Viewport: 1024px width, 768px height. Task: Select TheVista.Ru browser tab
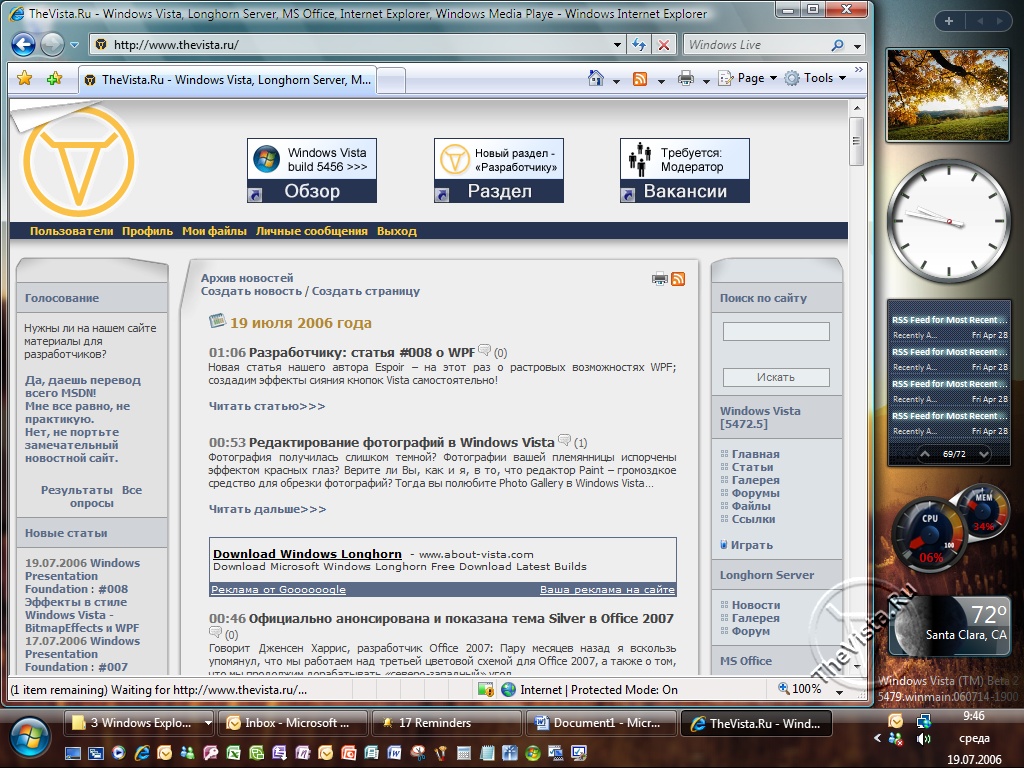tap(227, 80)
